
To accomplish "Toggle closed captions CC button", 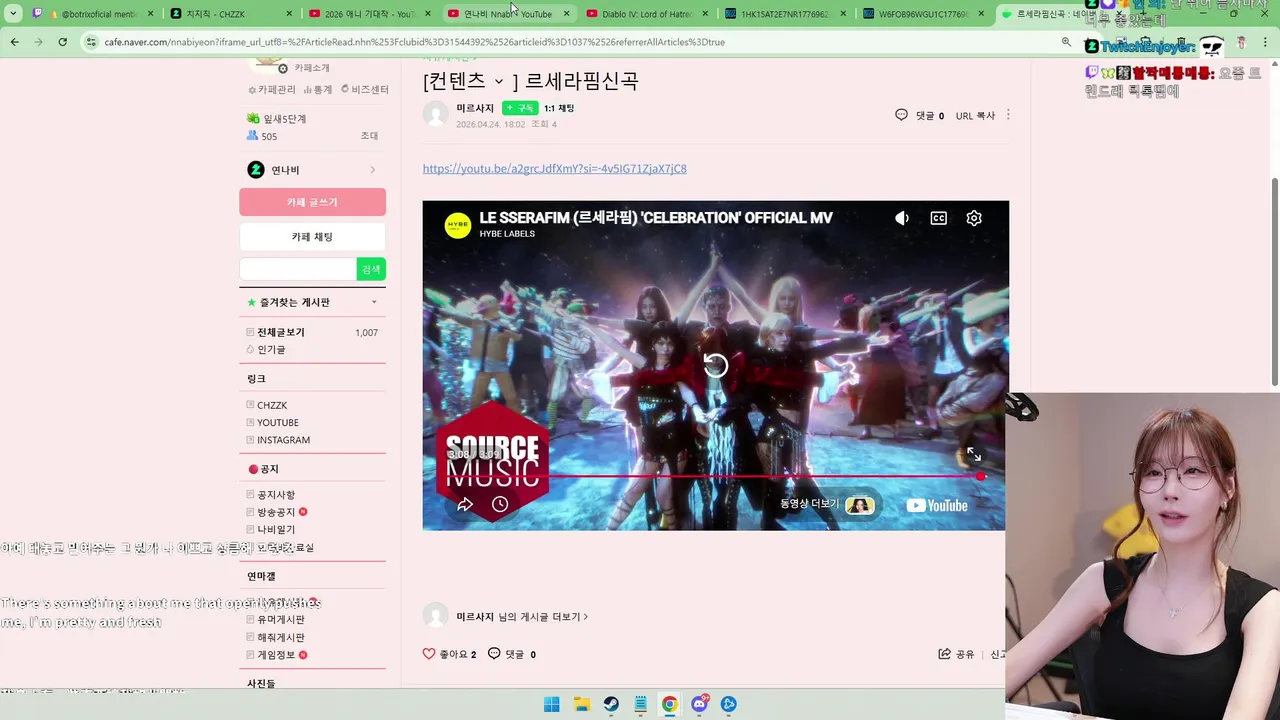I will (x=938, y=218).
